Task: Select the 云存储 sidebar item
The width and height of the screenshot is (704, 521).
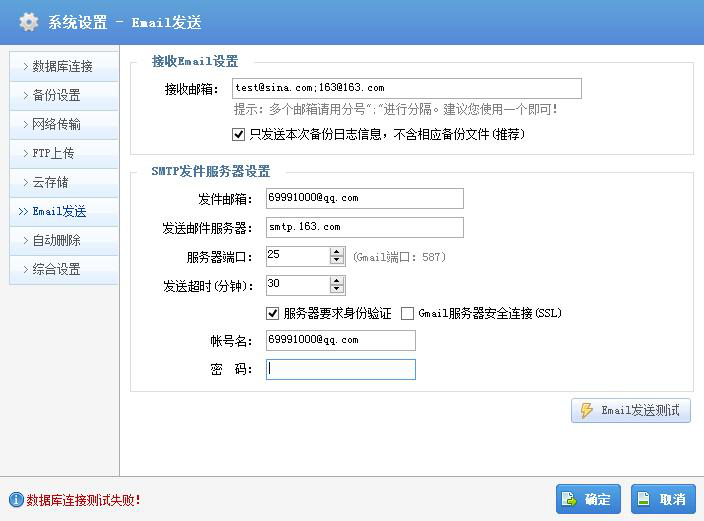Action: (64, 182)
